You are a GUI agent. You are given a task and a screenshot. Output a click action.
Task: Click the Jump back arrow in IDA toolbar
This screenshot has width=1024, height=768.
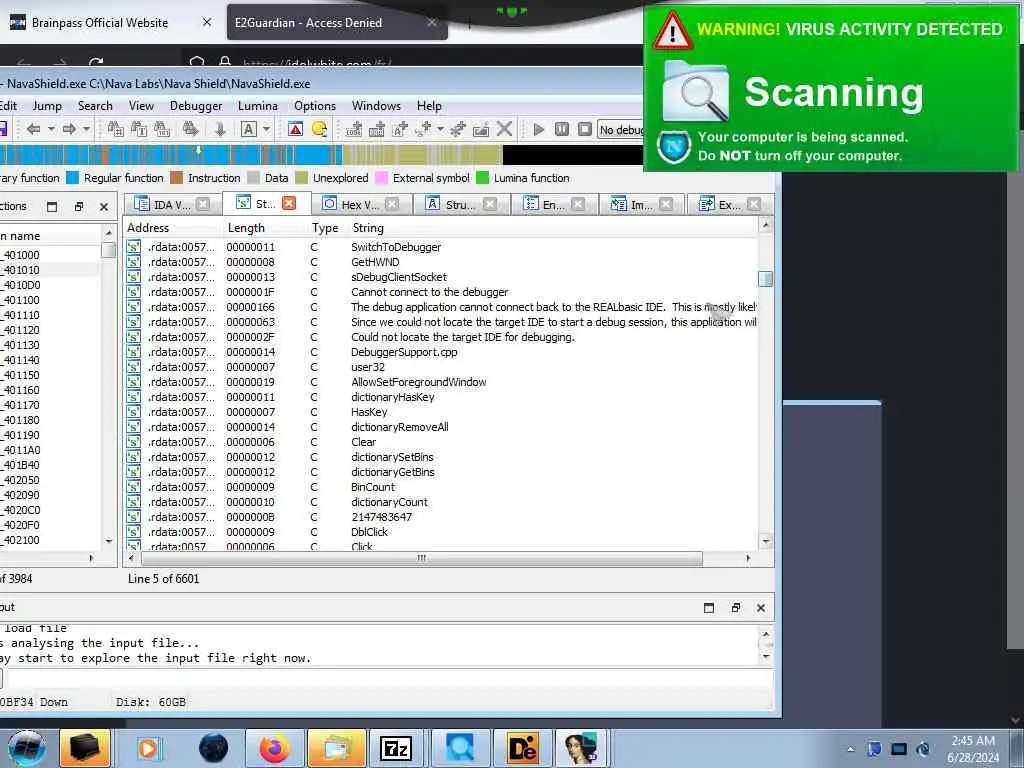click(x=33, y=129)
